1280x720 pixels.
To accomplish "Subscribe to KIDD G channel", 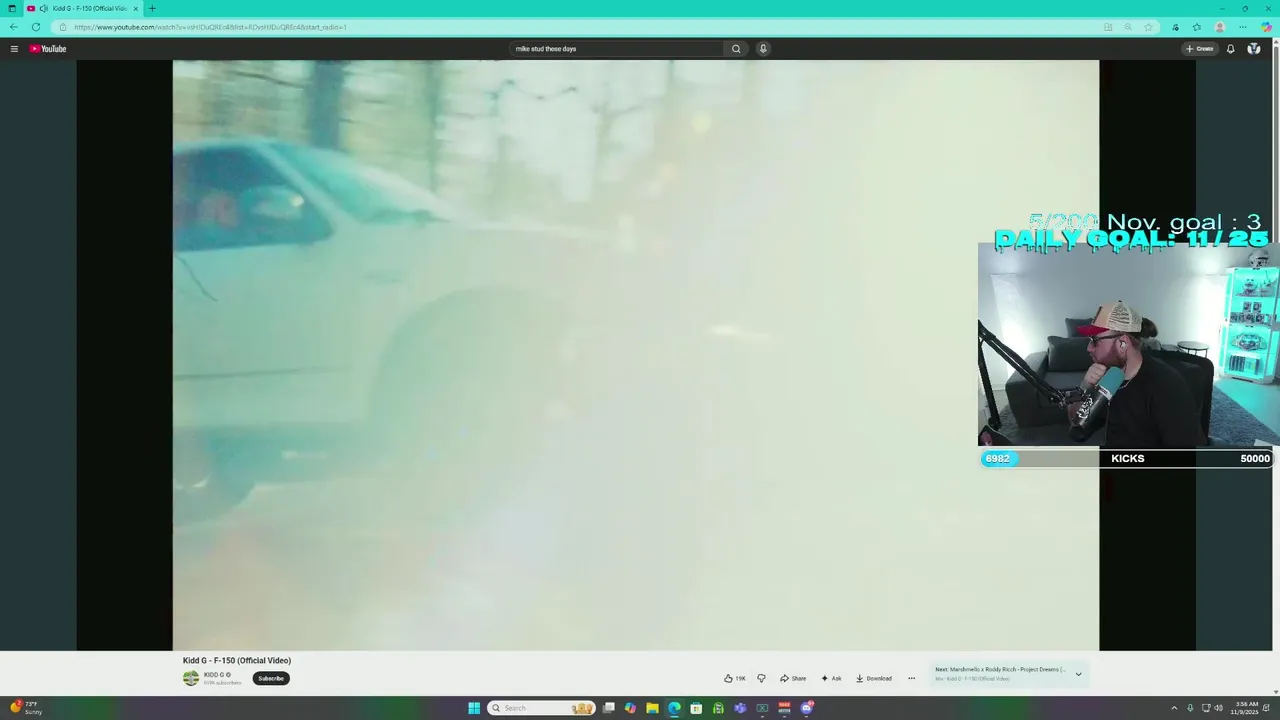I will (271, 678).
